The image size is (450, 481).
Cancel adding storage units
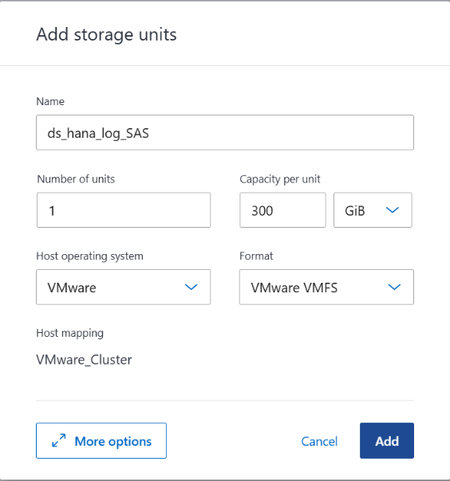point(319,441)
